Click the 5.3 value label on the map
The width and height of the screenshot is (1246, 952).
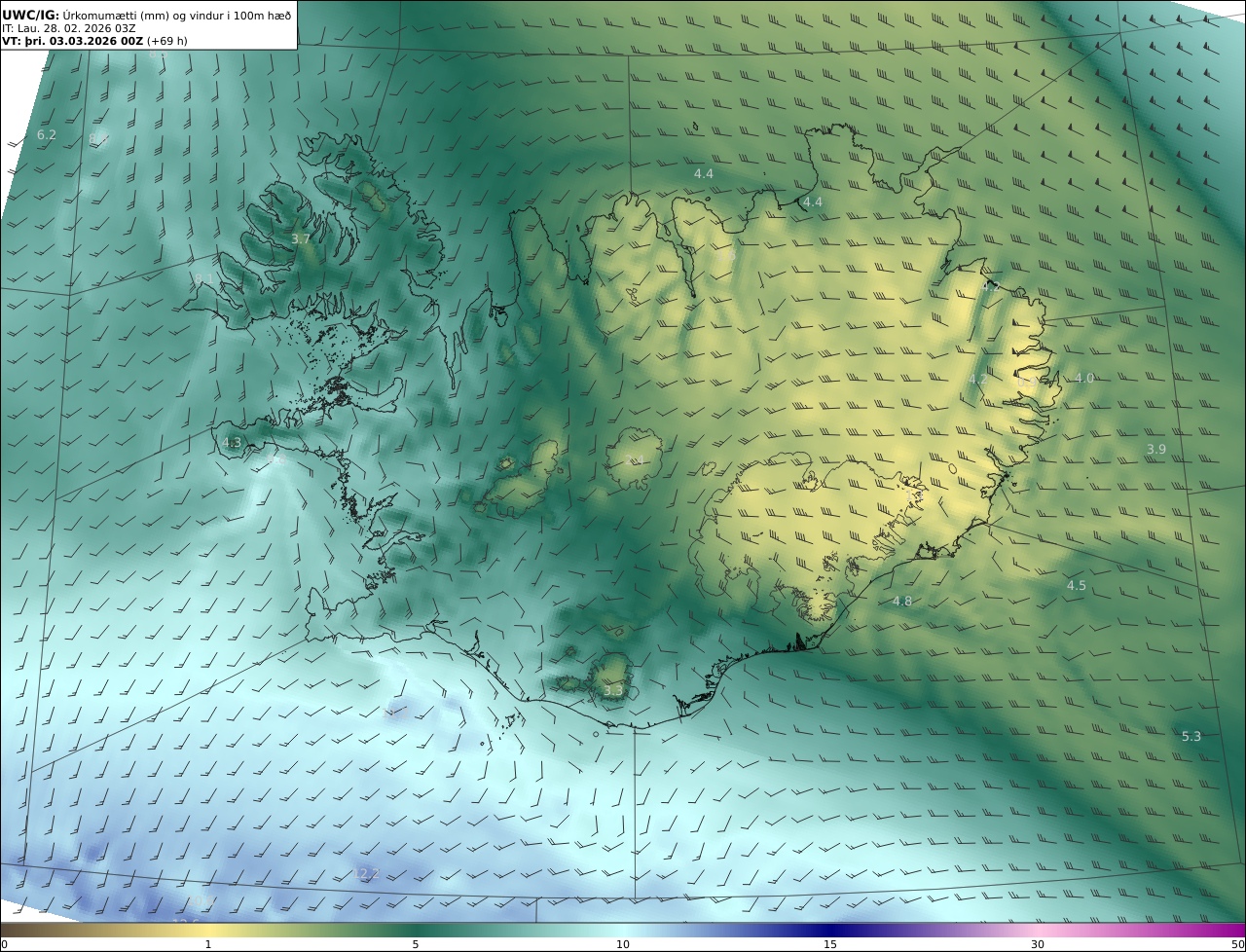[x=1191, y=737]
